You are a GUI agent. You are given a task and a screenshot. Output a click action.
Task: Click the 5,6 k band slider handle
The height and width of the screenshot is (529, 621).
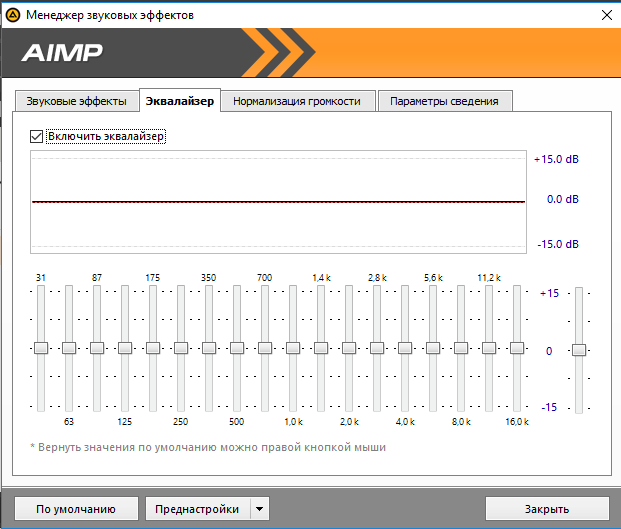click(433, 348)
